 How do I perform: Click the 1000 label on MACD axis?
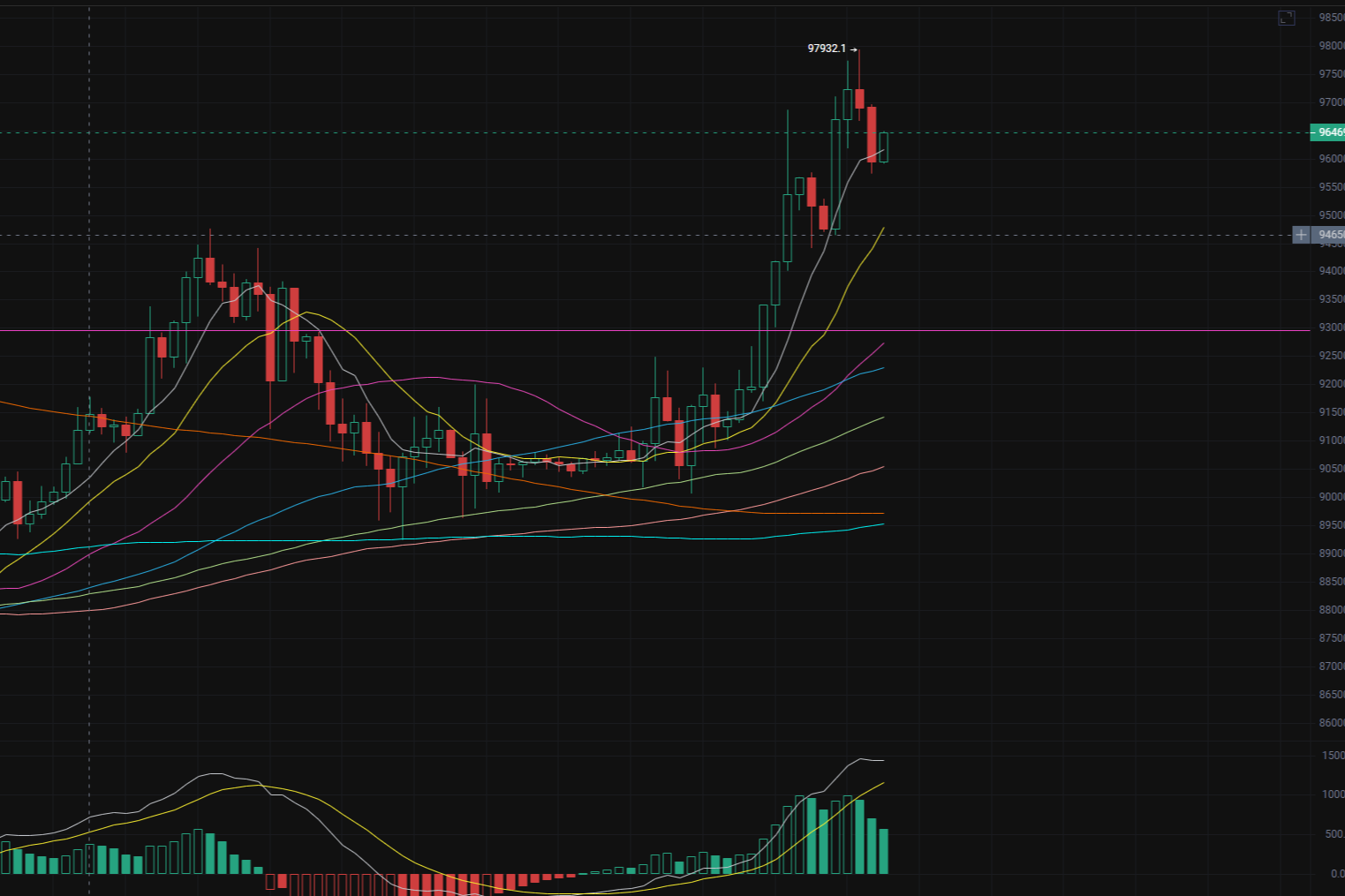(1333, 794)
